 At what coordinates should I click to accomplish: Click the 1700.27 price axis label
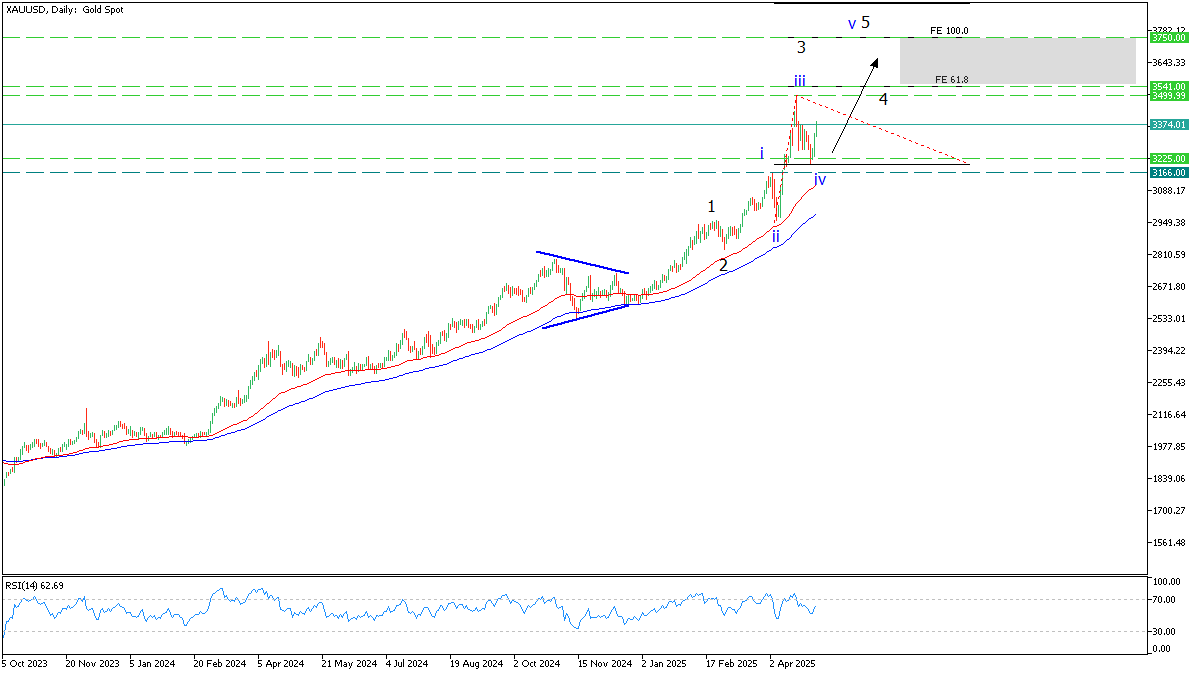click(x=1168, y=511)
